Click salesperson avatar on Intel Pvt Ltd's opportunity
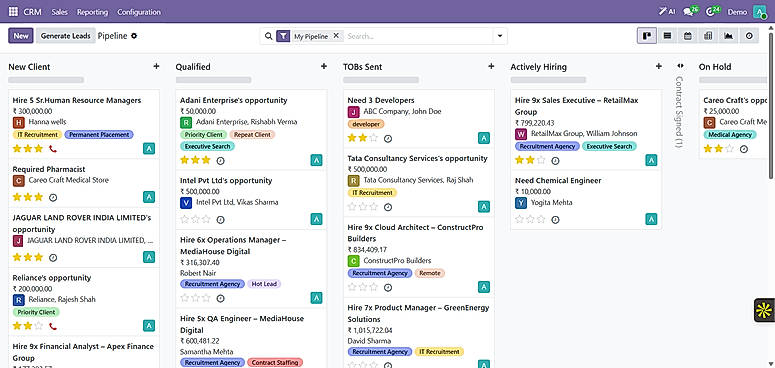This screenshot has width=775, height=368. click(x=316, y=219)
